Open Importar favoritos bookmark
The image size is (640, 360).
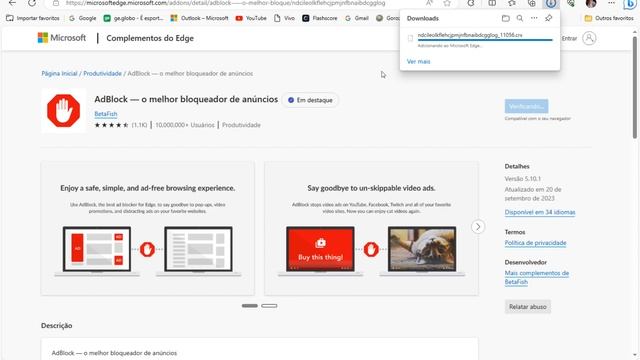pos(33,18)
